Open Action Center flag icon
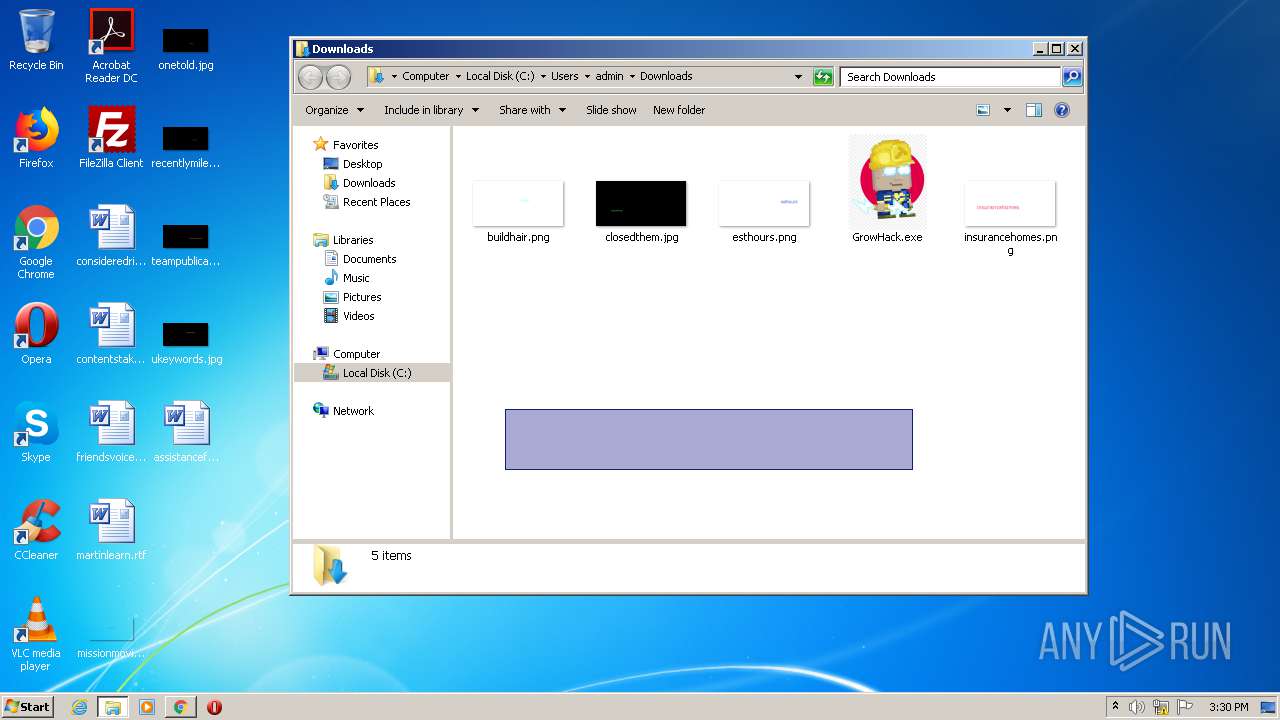1280x720 pixels. [1184, 707]
